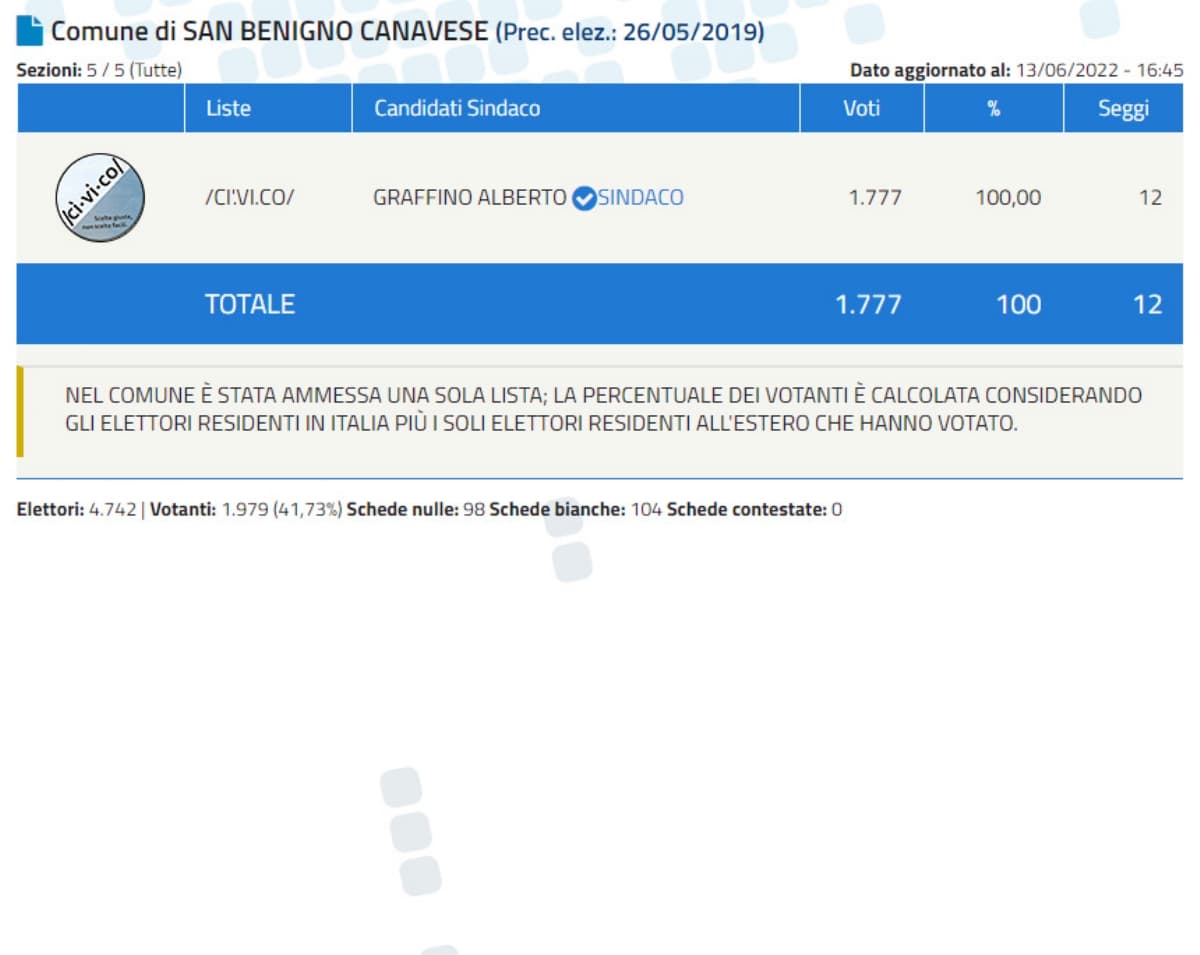Image resolution: width=1200 pixels, height=955 pixels.
Task: Select the Voti column header
Action: click(861, 109)
